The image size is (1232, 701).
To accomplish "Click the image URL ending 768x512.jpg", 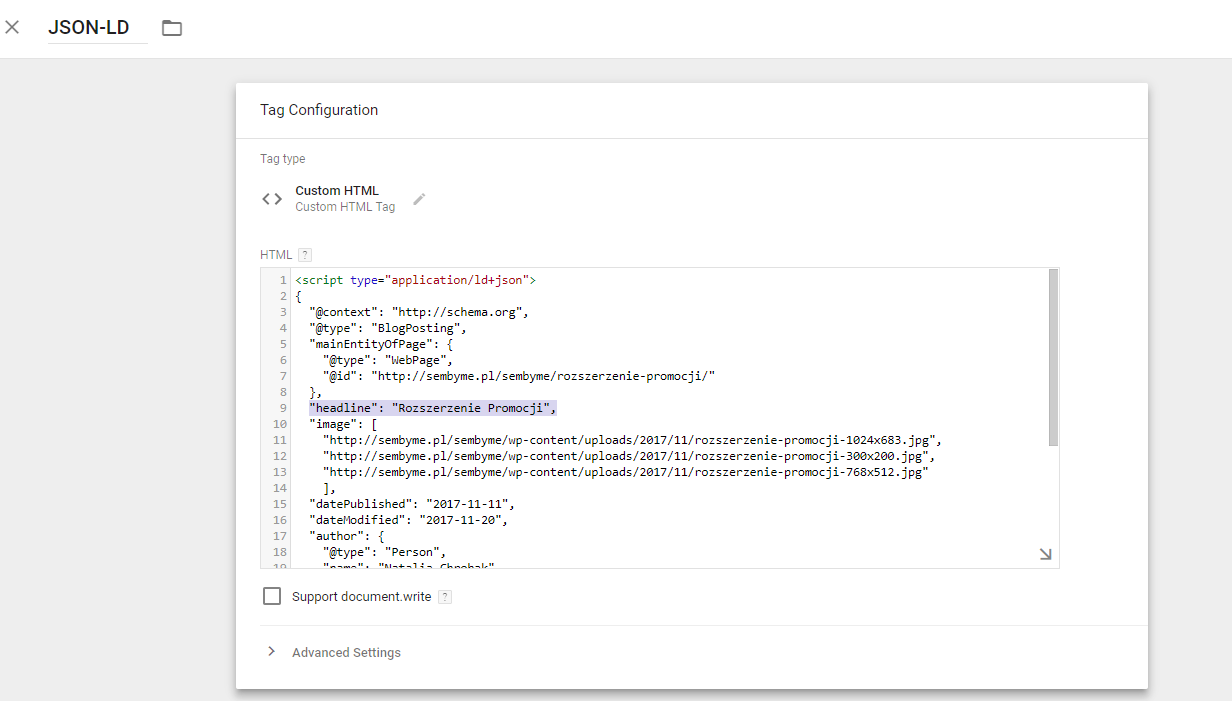I will tap(625, 472).
